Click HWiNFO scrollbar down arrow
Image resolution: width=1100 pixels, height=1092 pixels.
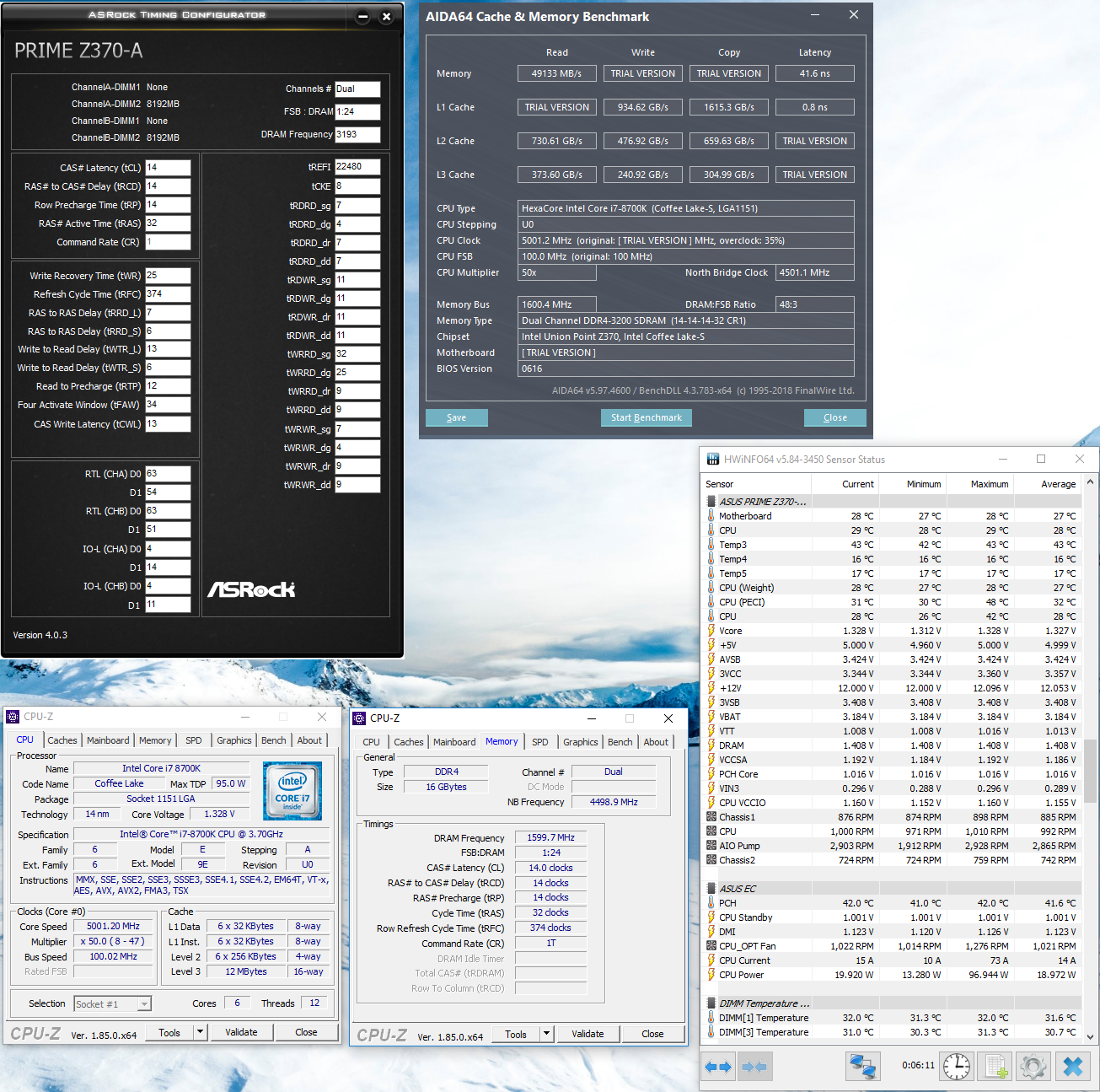pos(1091,1037)
